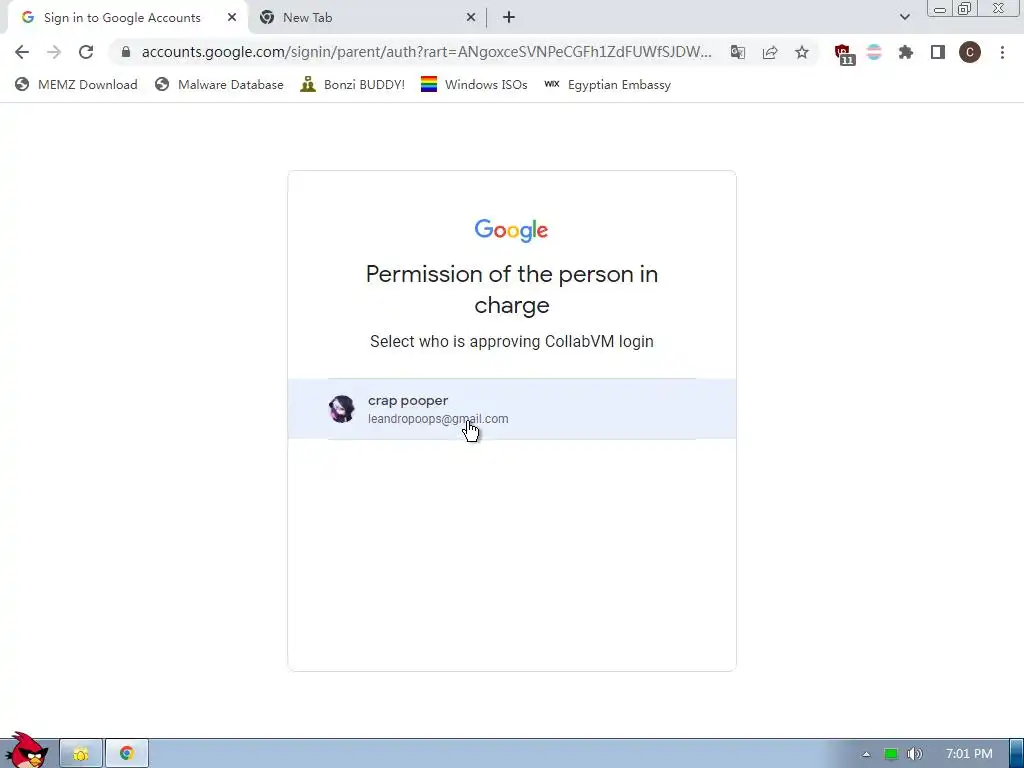Click the 7:01 PM clock

coord(969,754)
